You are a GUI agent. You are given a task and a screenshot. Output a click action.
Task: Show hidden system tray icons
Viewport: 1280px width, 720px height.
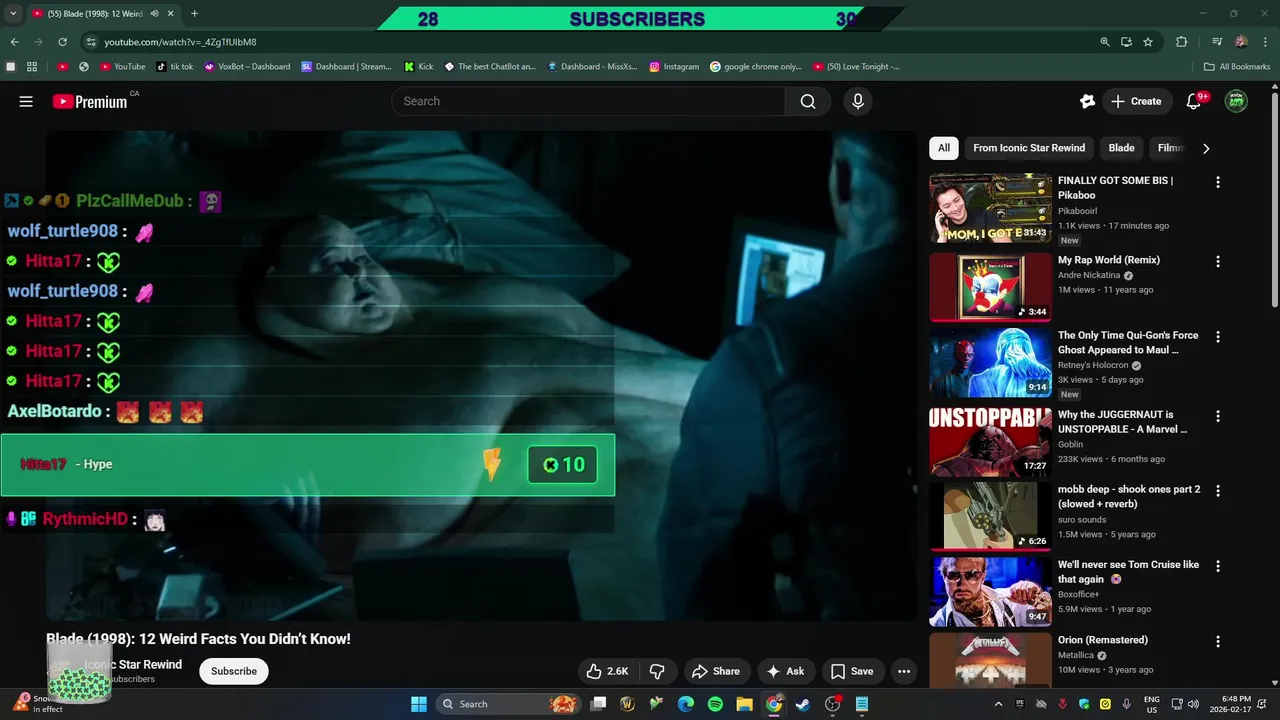[x=998, y=704]
